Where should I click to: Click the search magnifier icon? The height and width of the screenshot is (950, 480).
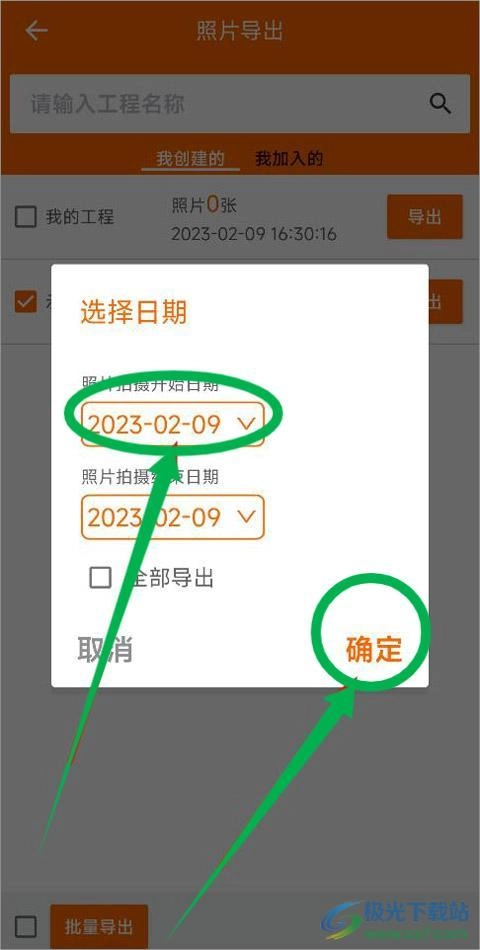(x=441, y=104)
